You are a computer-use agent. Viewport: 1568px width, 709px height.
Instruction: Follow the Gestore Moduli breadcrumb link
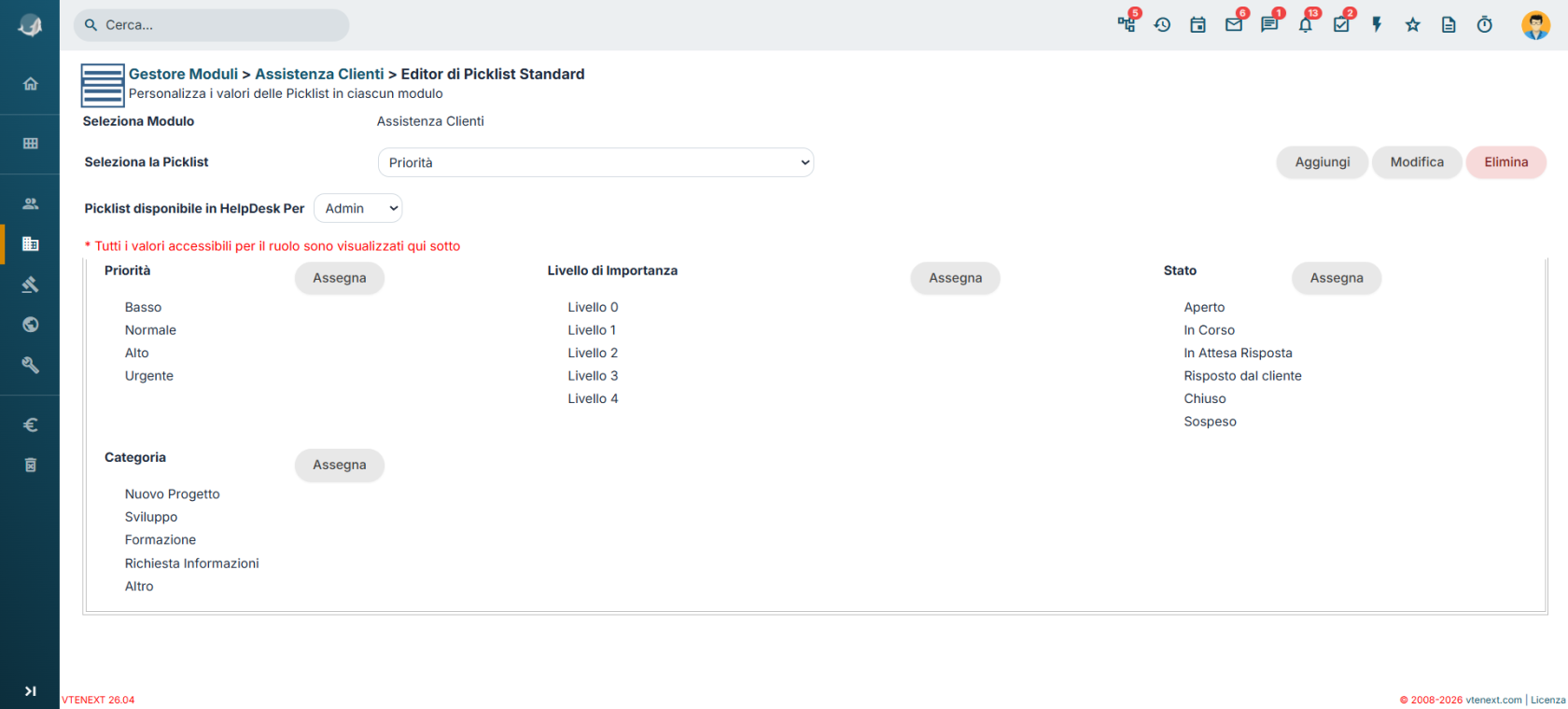184,74
